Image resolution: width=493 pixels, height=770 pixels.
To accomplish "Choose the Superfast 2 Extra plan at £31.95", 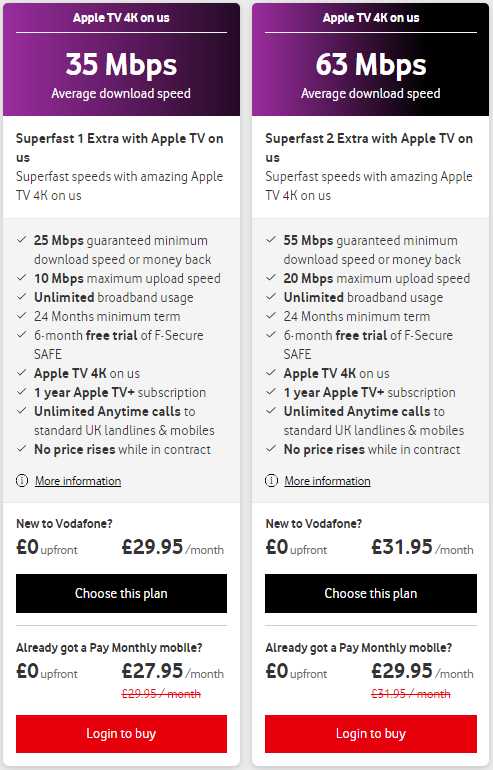I will pos(371,593).
